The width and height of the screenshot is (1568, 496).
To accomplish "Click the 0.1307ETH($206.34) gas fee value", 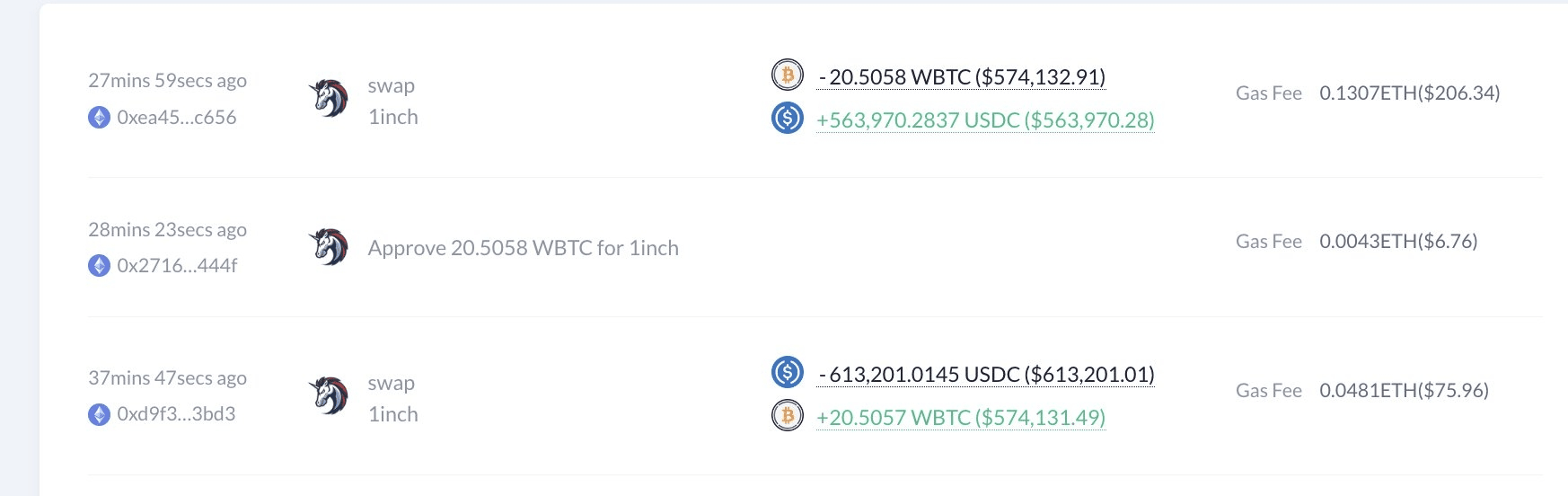I will pyautogui.click(x=1409, y=93).
